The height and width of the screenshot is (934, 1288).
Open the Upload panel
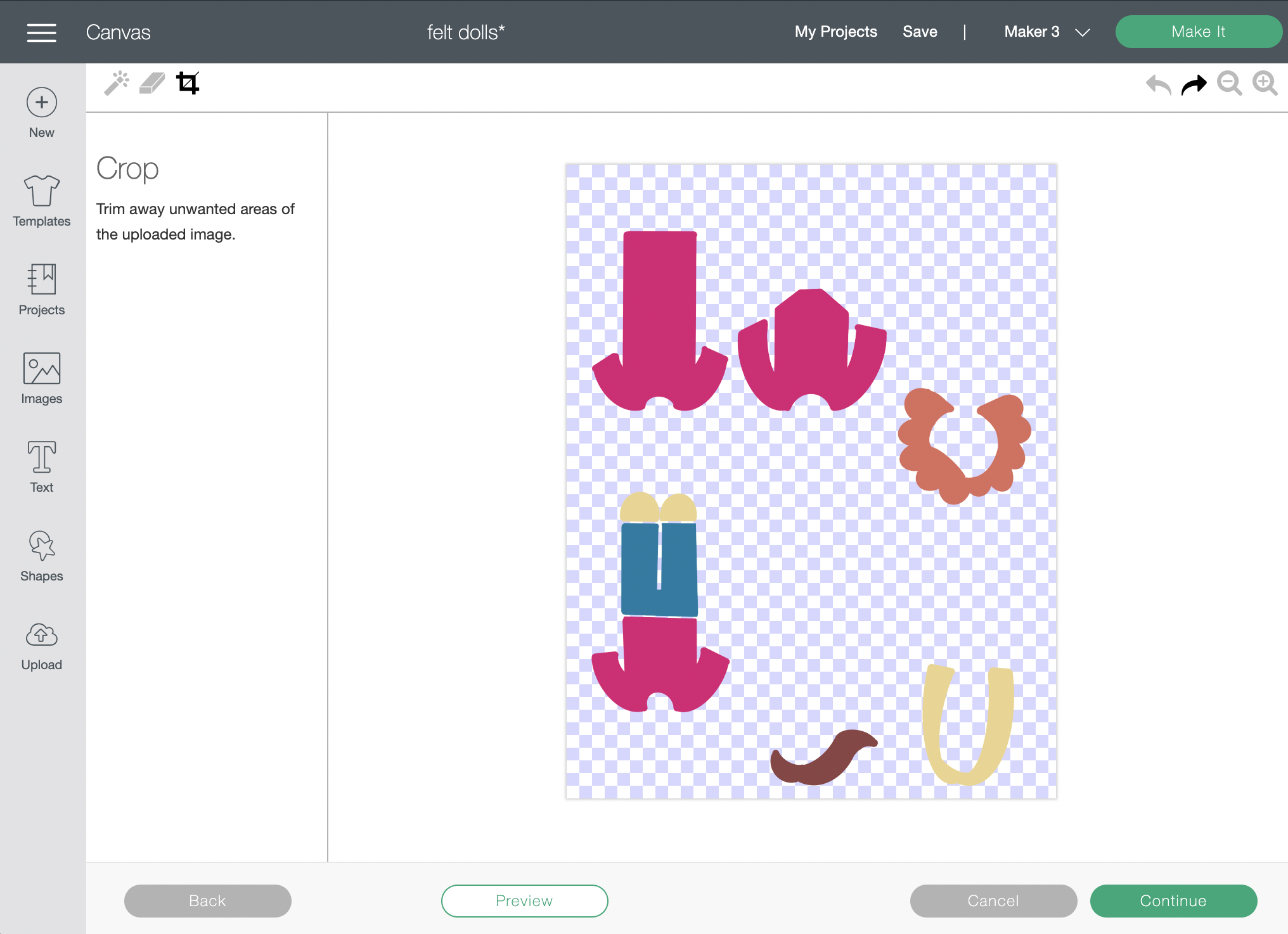[42, 646]
